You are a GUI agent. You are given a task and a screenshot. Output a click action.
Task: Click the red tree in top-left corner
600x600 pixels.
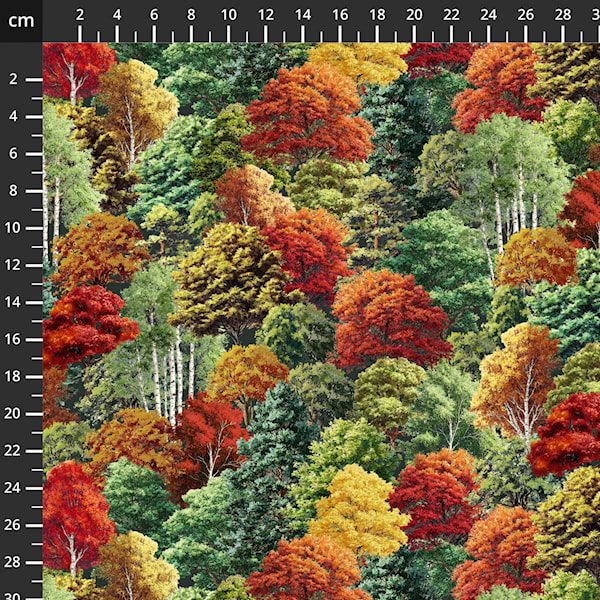click(77, 71)
